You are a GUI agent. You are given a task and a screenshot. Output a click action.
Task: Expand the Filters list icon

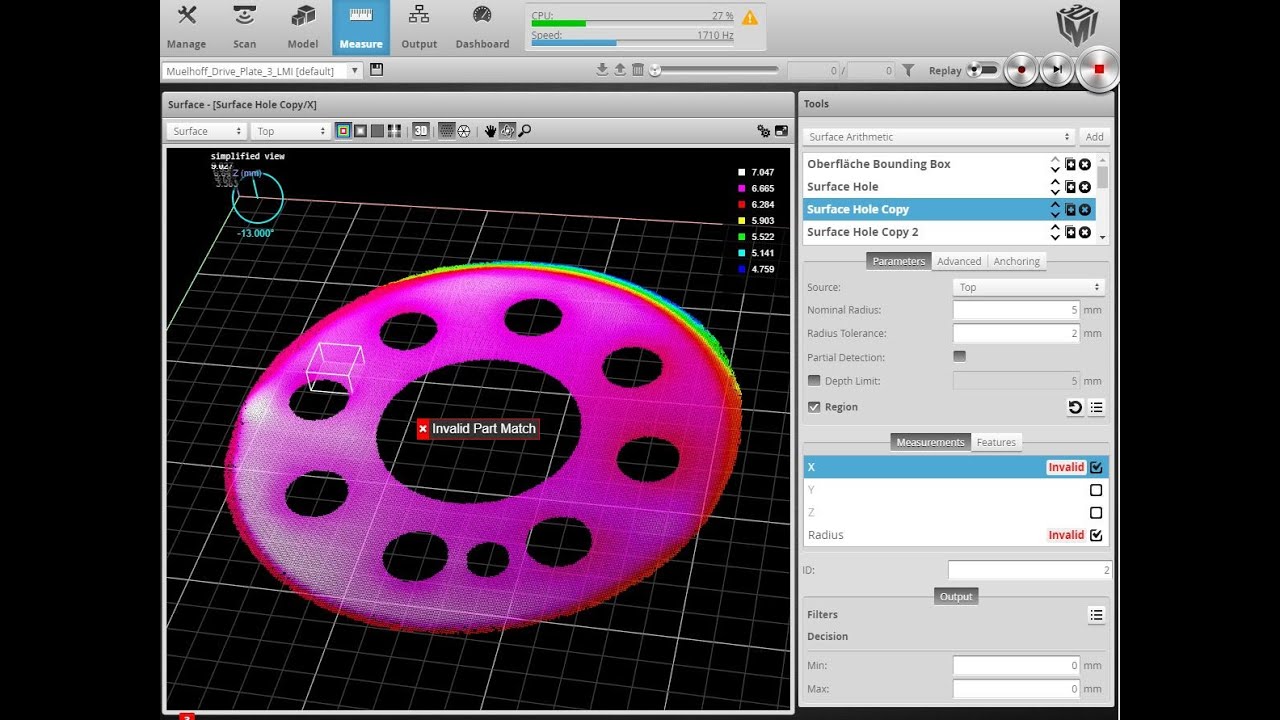coord(1096,615)
